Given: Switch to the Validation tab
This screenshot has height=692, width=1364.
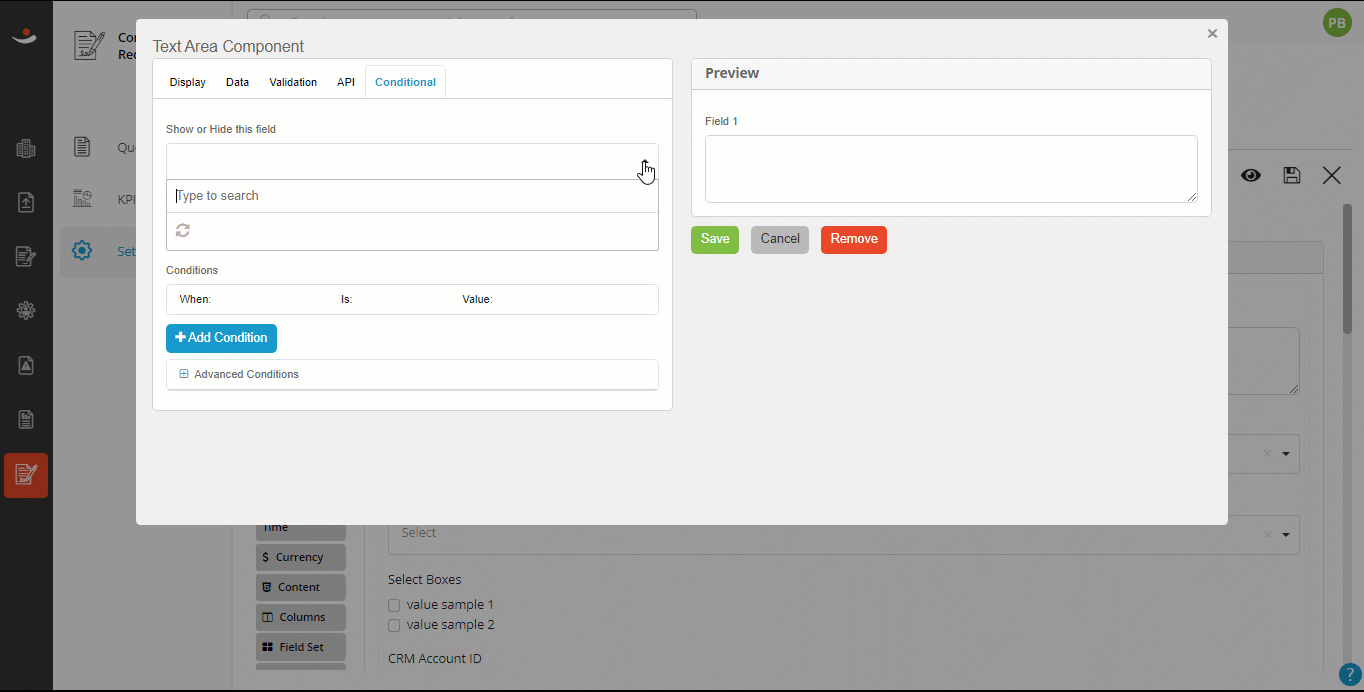Looking at the screenshot, I should [x=293, y=82].
